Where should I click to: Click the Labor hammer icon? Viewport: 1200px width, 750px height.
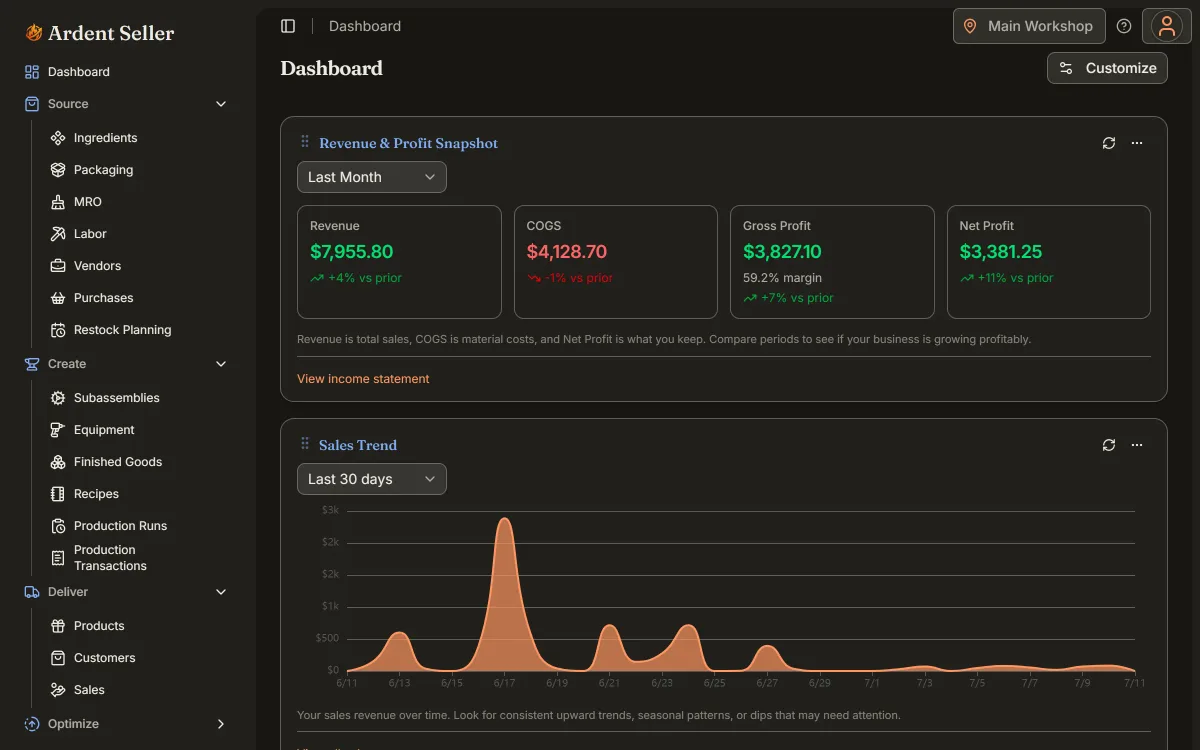click(x=58, y=234)
